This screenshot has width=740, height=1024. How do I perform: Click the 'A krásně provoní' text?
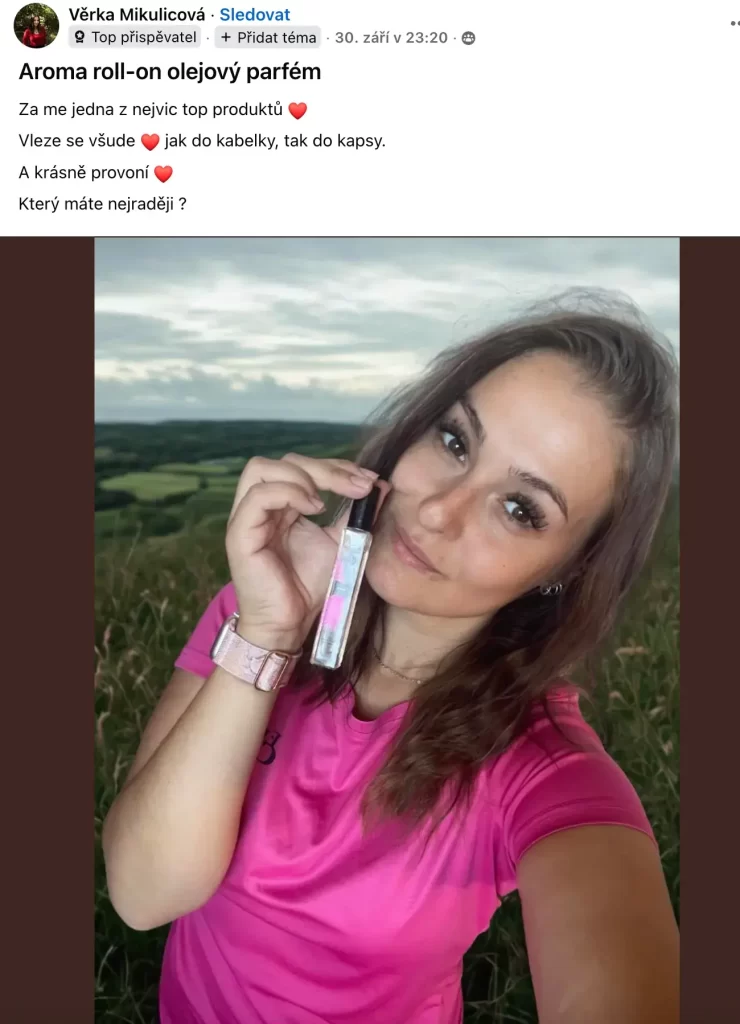point(84,173)
